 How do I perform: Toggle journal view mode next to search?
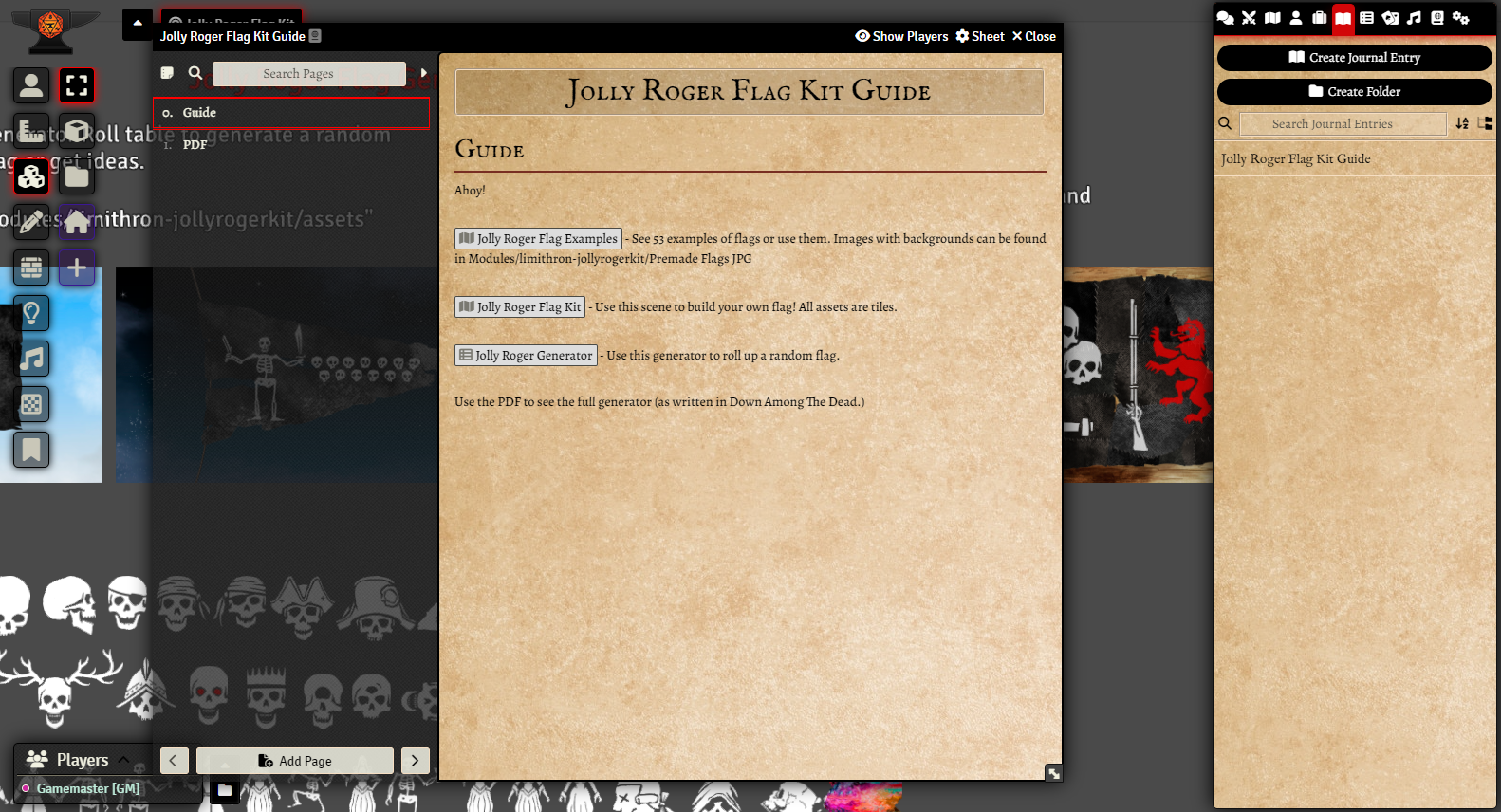tap(167, 73)
